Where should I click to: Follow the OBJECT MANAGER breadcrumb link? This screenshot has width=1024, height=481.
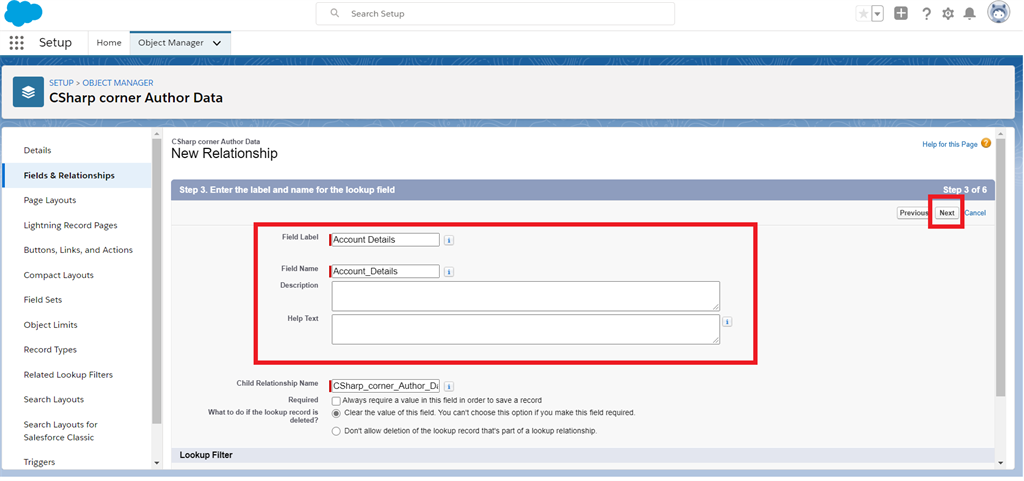[118, 83]
